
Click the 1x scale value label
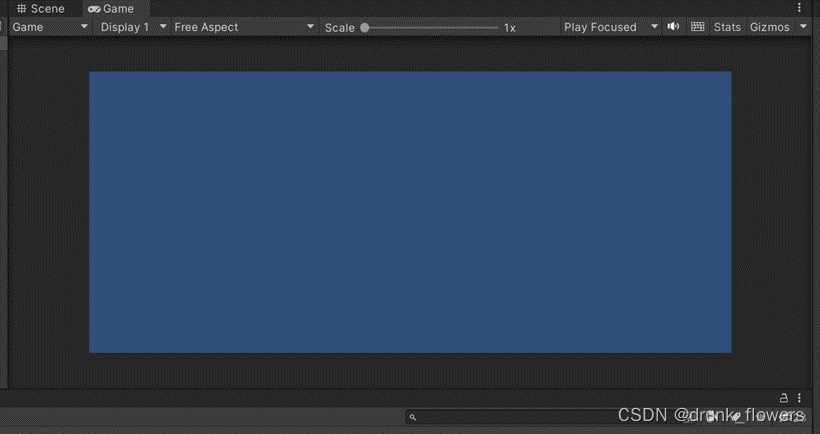point(510,28)
